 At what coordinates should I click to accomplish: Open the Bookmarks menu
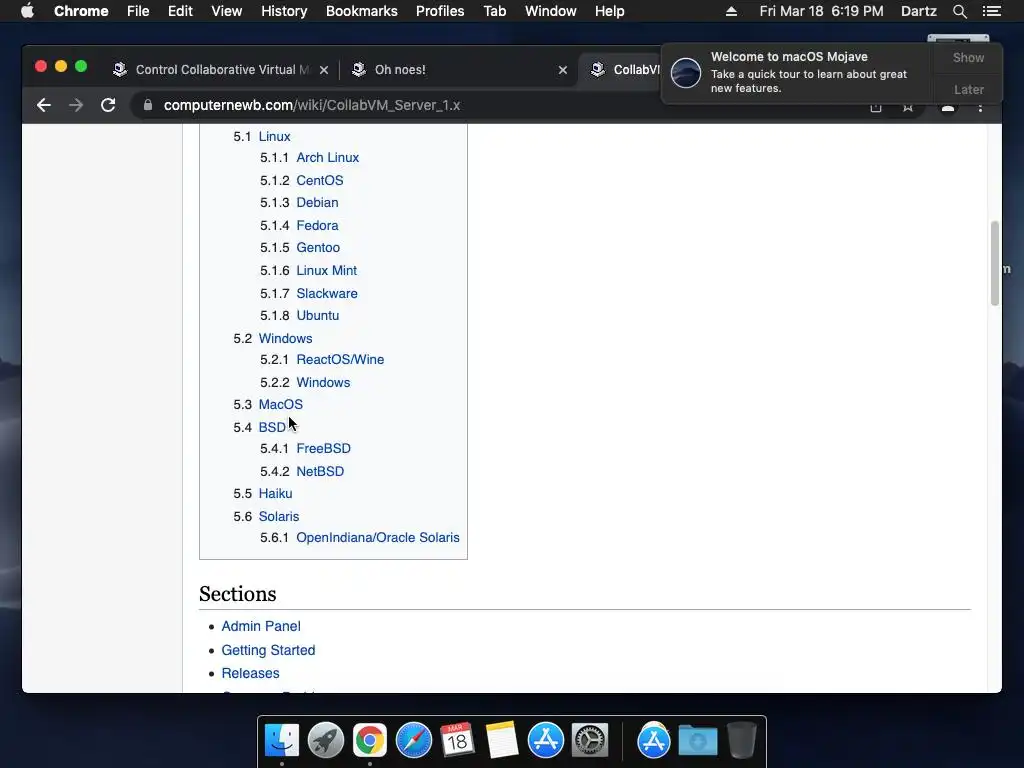tap(362, 11)
